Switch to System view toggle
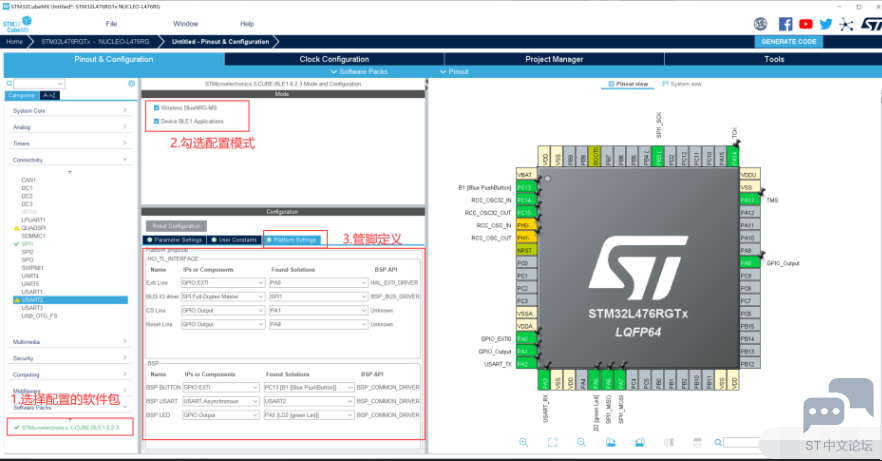Image resolution: width=882 pixels, height=461 pixels. pyautogui.click(x=682, y=84)
